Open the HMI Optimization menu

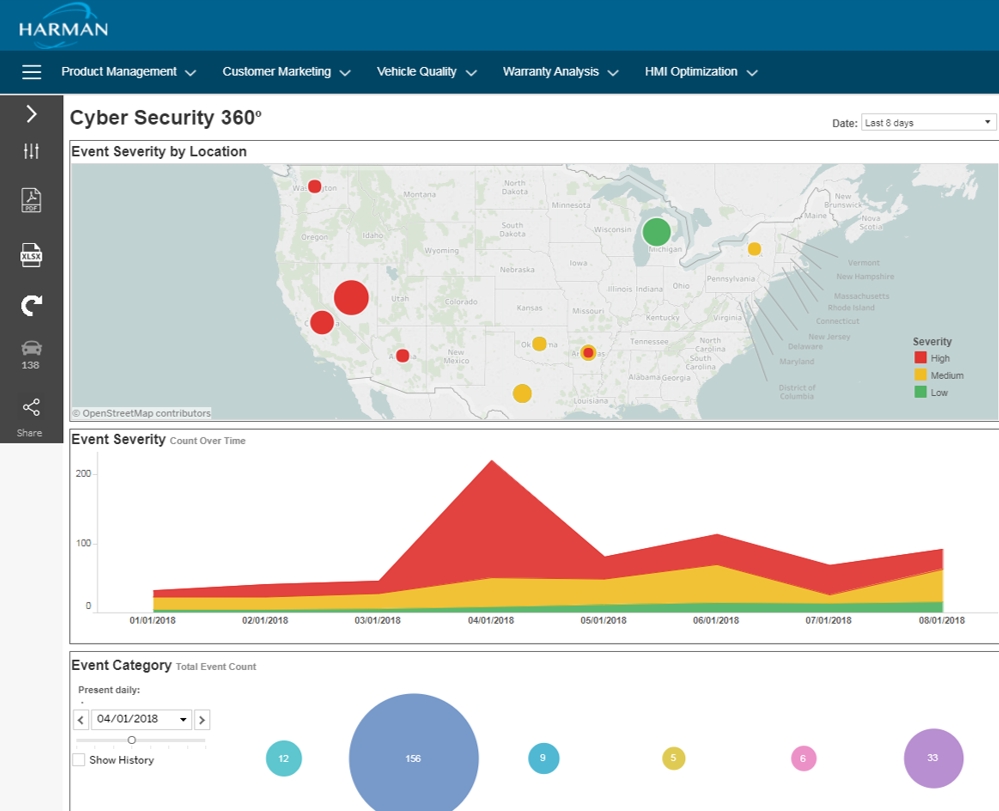point(691,71)
